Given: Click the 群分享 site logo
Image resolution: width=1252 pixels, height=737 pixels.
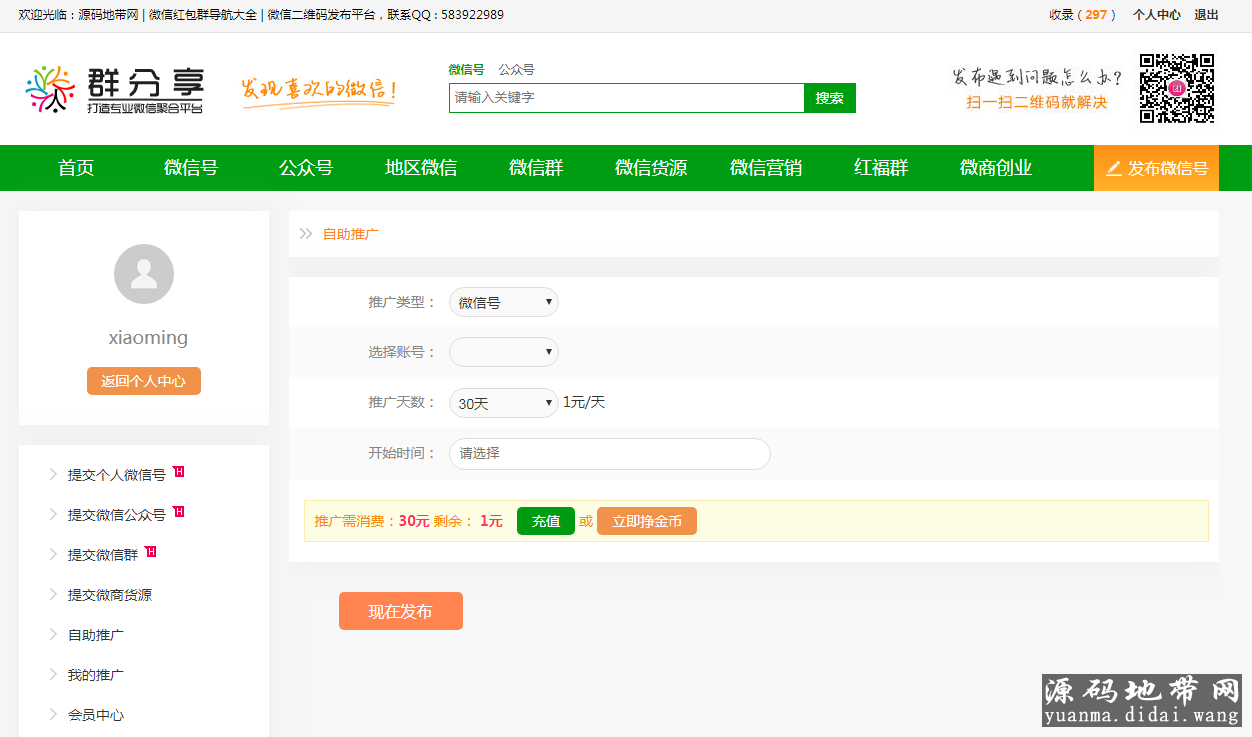Looking at the screenshot, I should tap(114, 90).
